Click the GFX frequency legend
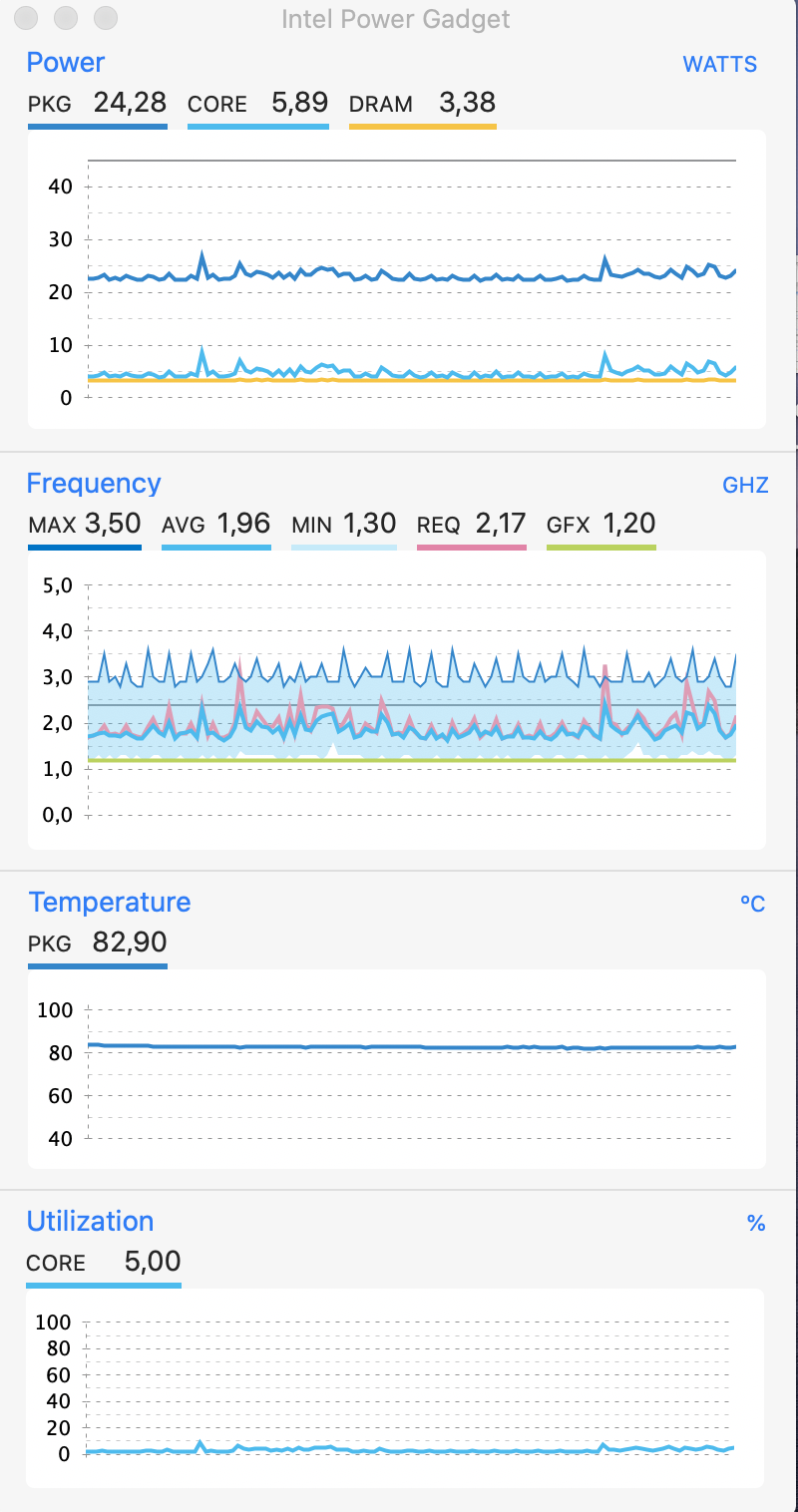Viewport: 798px width, 1512px height. (601, 524)
